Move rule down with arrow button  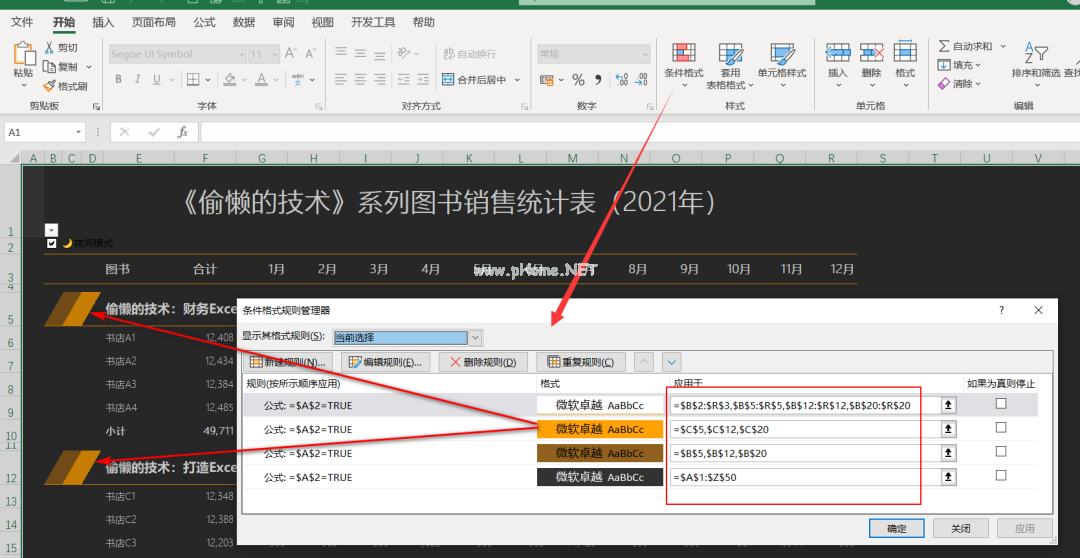[x=672, y=362]
